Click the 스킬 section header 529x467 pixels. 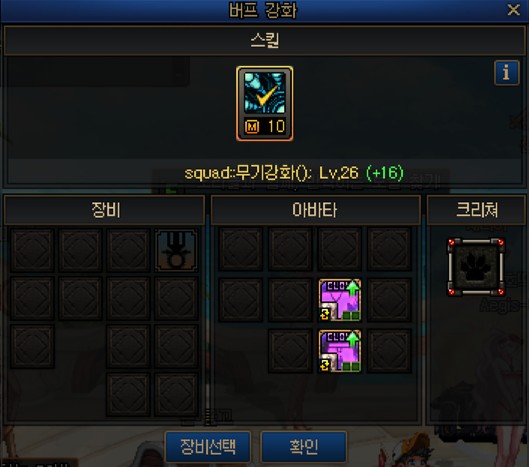[x=264, y=40]
